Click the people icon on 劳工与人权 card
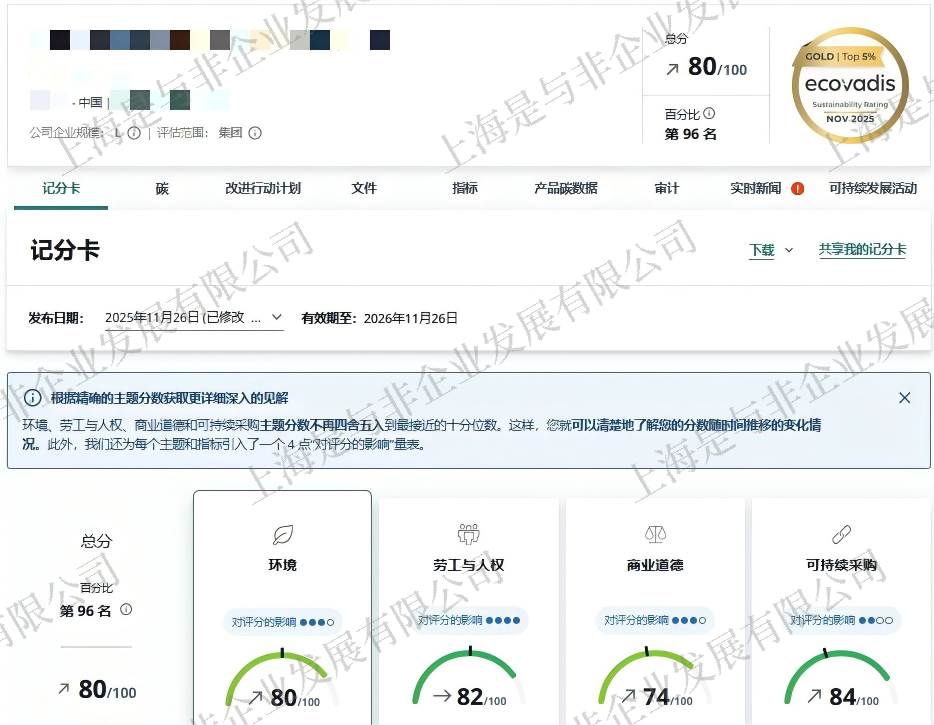Screen dimensions: 934x725 tap(469, 534)
